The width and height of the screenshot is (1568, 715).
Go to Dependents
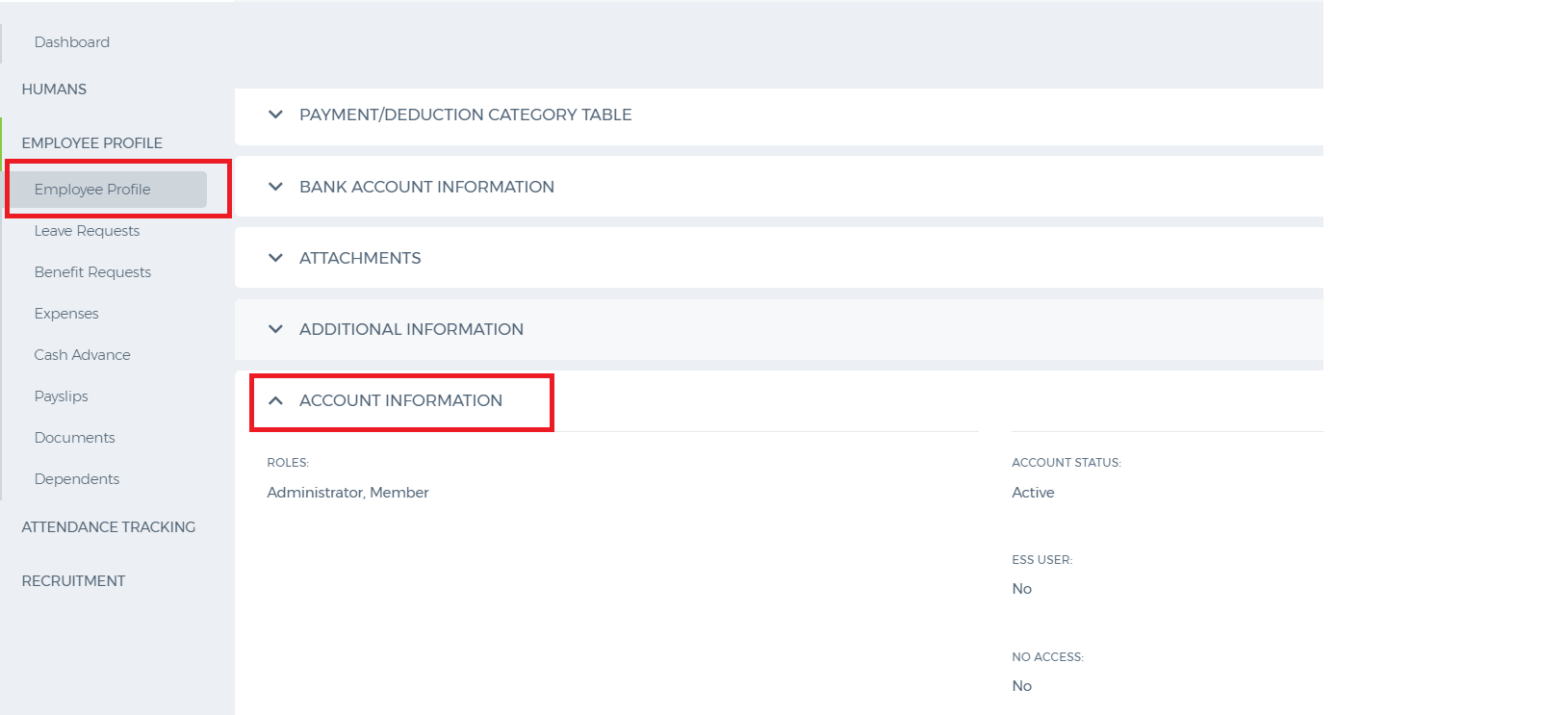point(77,479)
